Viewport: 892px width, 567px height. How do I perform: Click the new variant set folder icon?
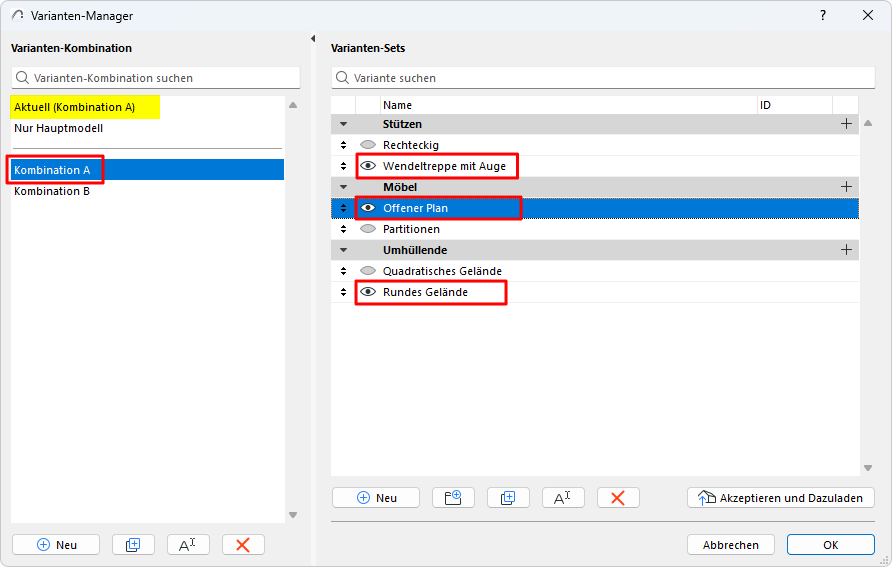(453, 498)
